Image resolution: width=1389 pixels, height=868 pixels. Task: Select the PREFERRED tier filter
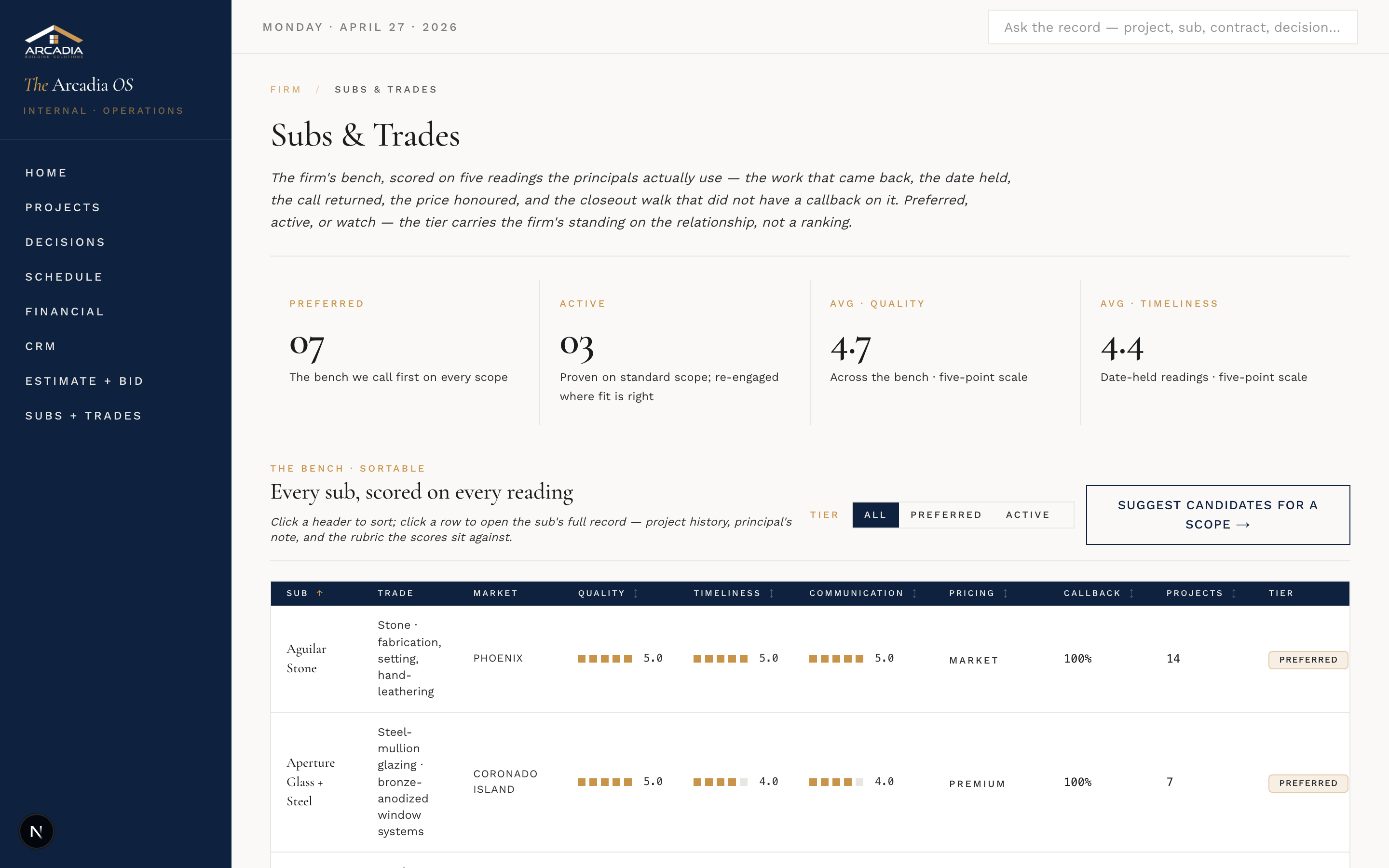(946, 515)
